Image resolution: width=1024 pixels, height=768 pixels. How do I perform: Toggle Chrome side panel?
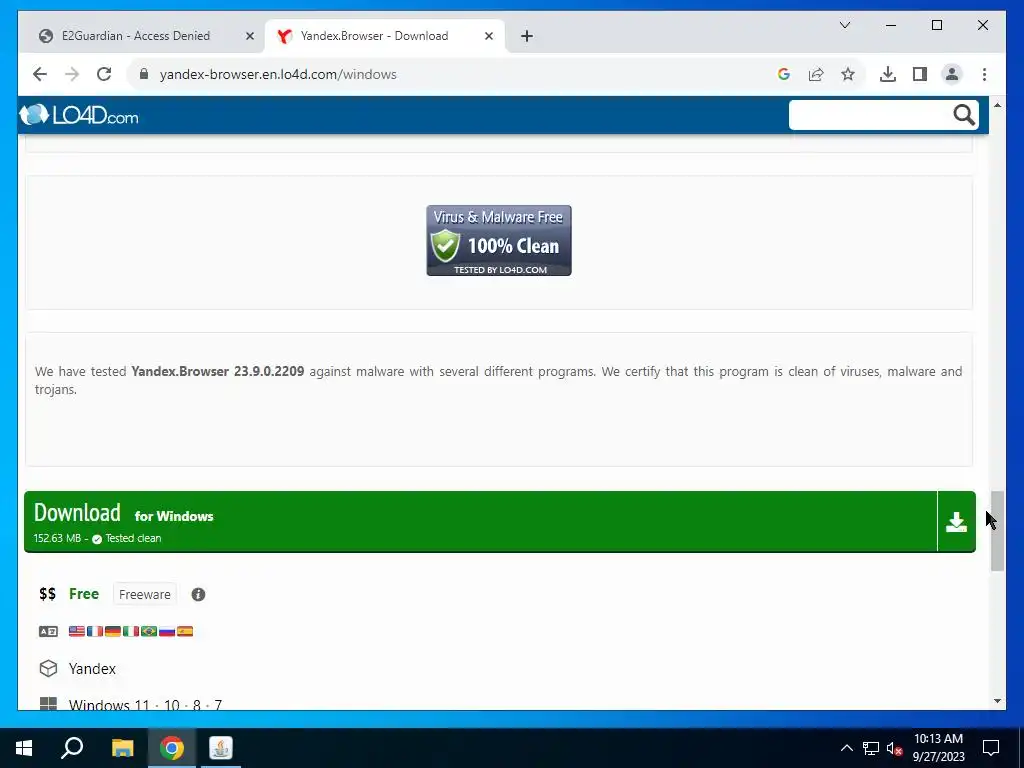pos(920,74)
